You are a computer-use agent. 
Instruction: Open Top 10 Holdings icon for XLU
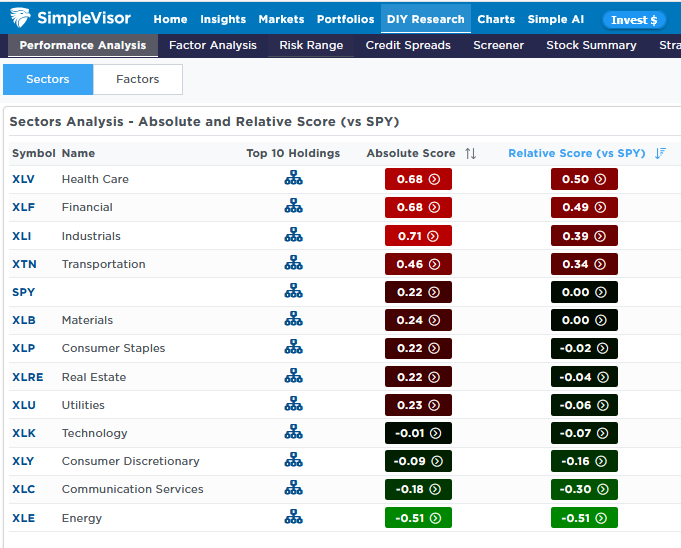[294, 403]
